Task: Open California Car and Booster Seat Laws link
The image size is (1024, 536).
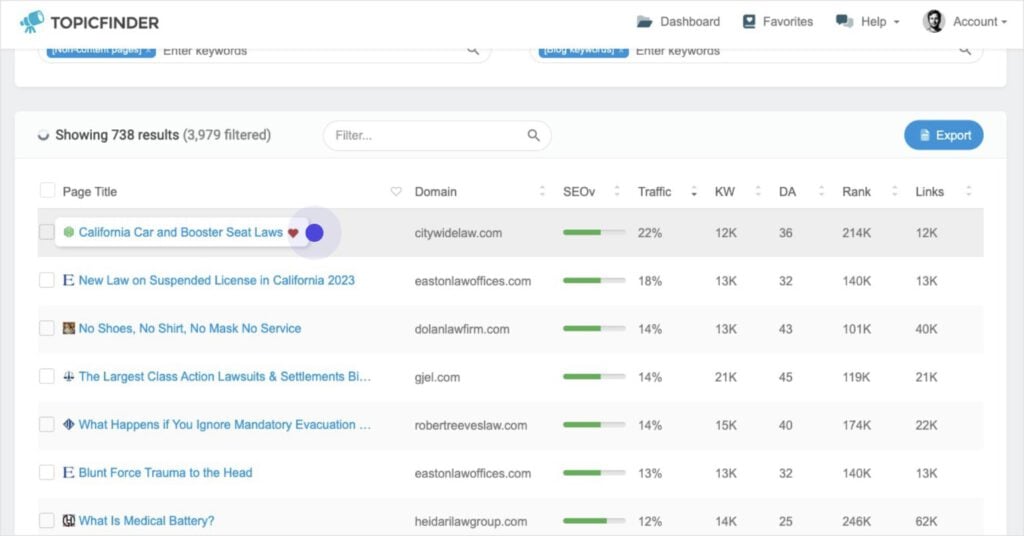Action: tap(181, 232)
